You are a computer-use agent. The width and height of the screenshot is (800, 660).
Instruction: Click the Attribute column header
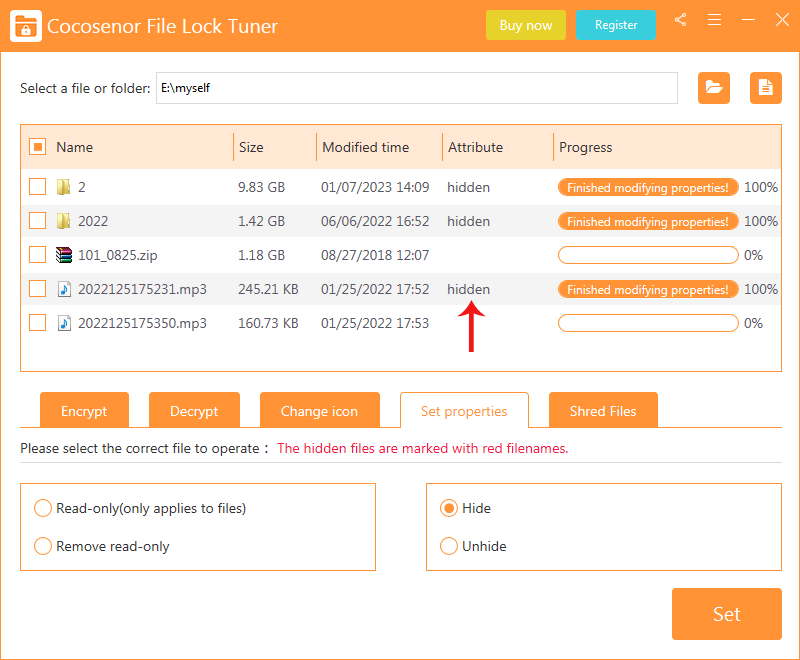pos(476,147)
